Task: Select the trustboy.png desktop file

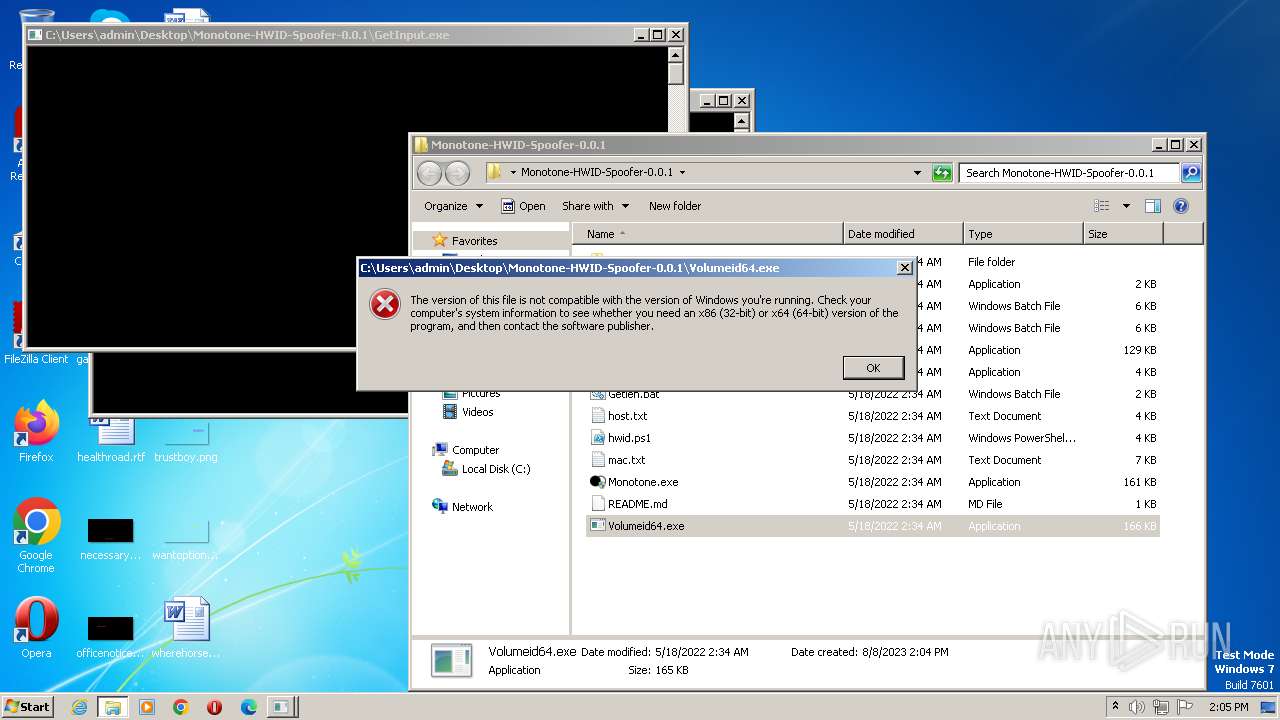Action: click(x=186, y=440)
